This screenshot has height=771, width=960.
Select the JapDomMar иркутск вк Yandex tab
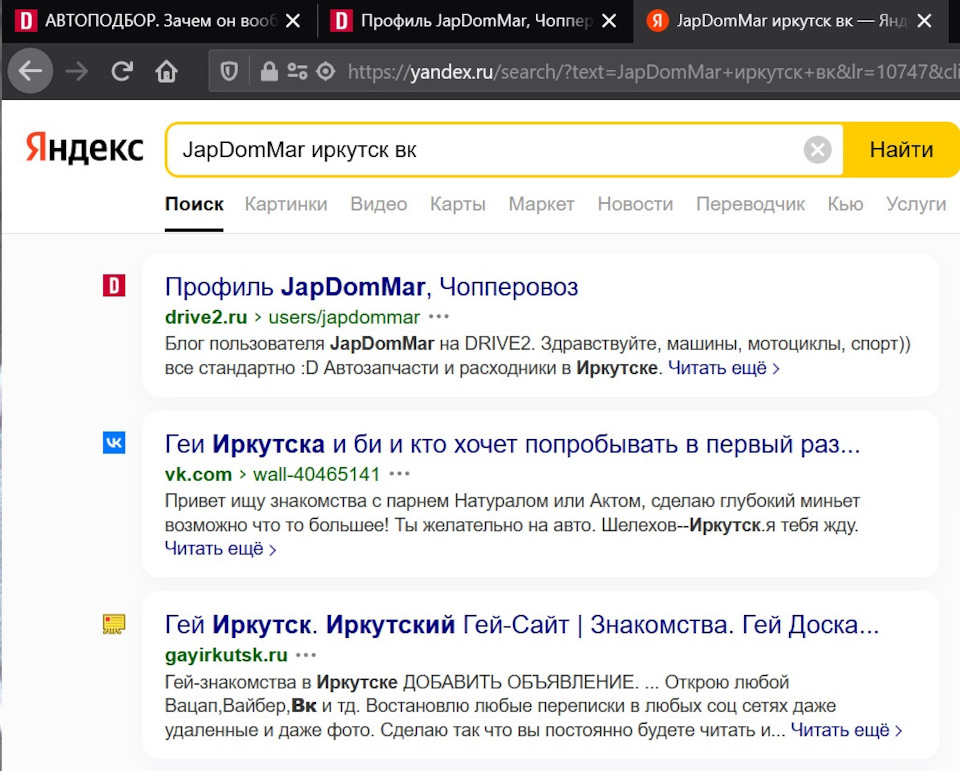(x=790, y=21)
